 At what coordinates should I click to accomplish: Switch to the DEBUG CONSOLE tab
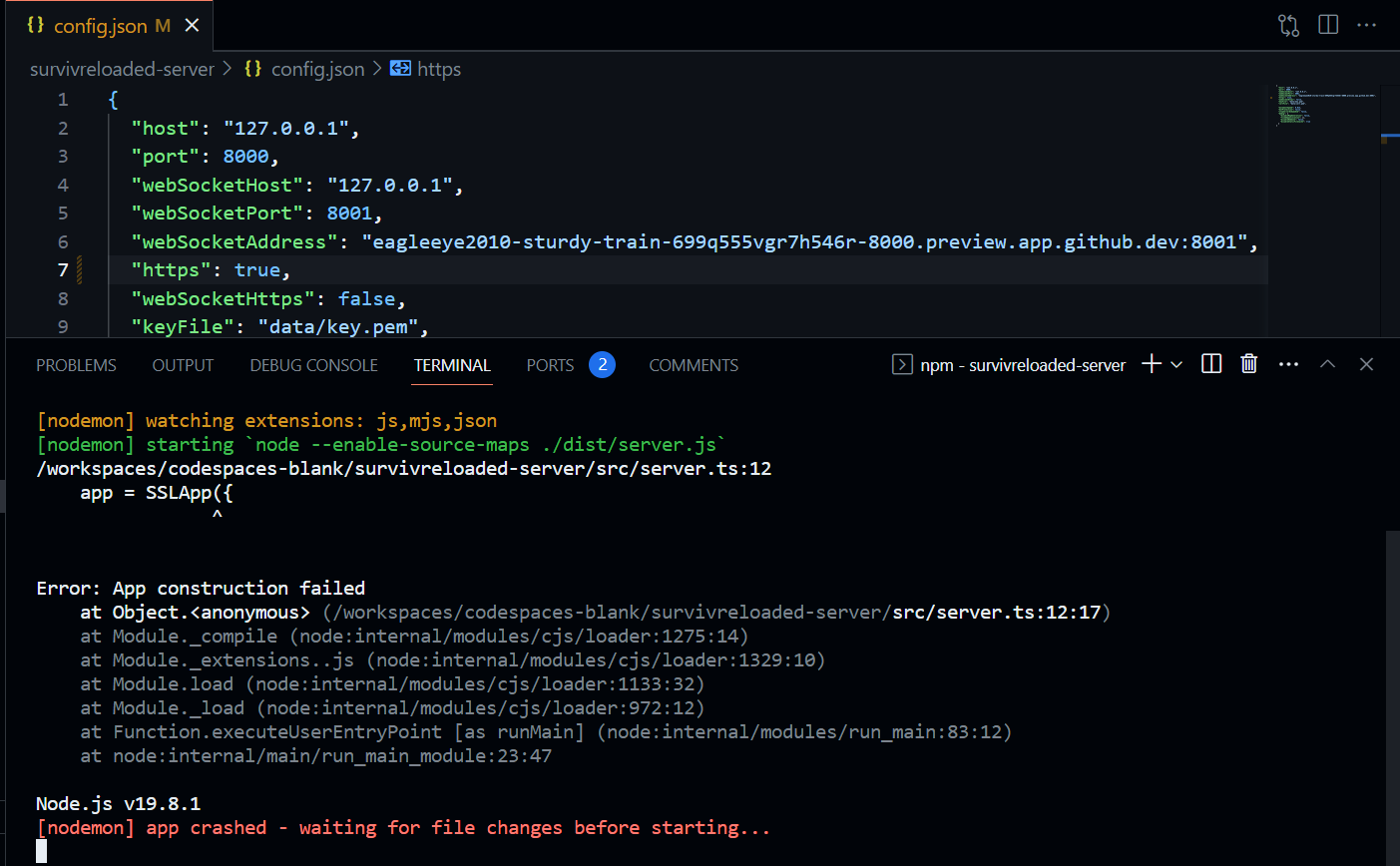point(313,365)
